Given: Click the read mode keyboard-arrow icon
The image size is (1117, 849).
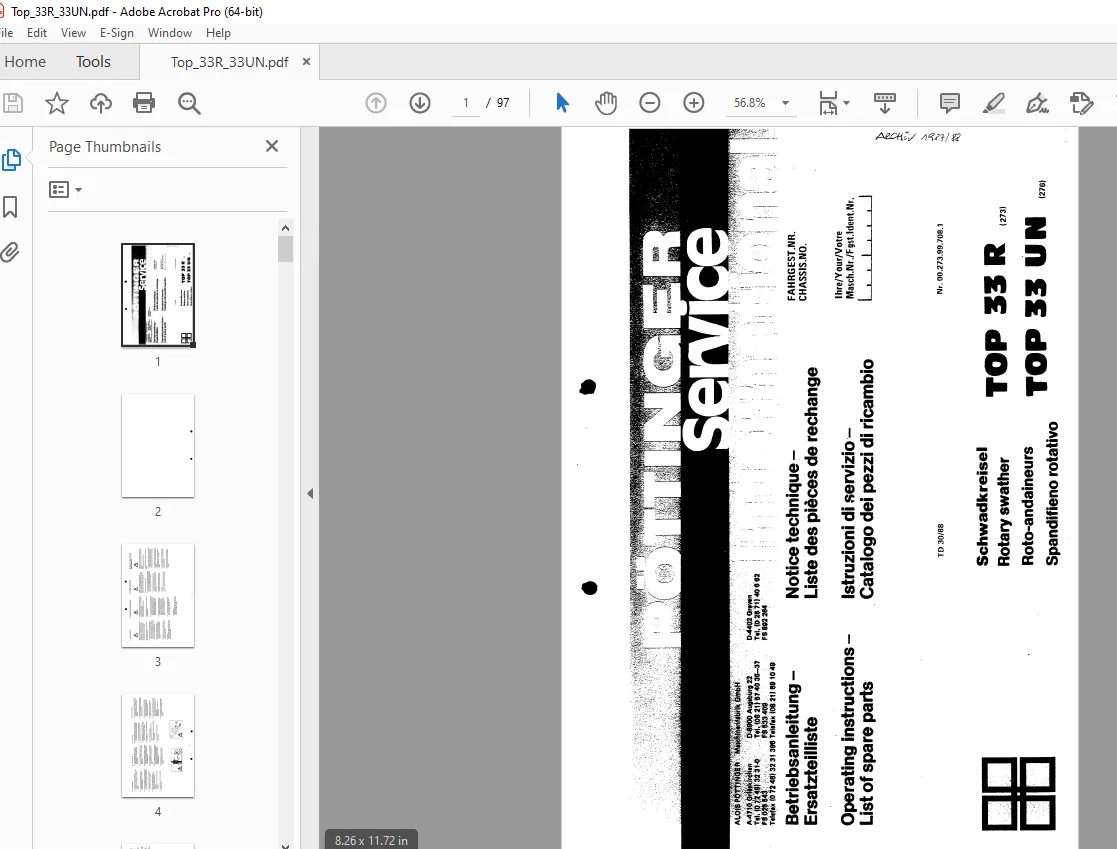Looking at the screenshot, I should [x=885, y=103].
